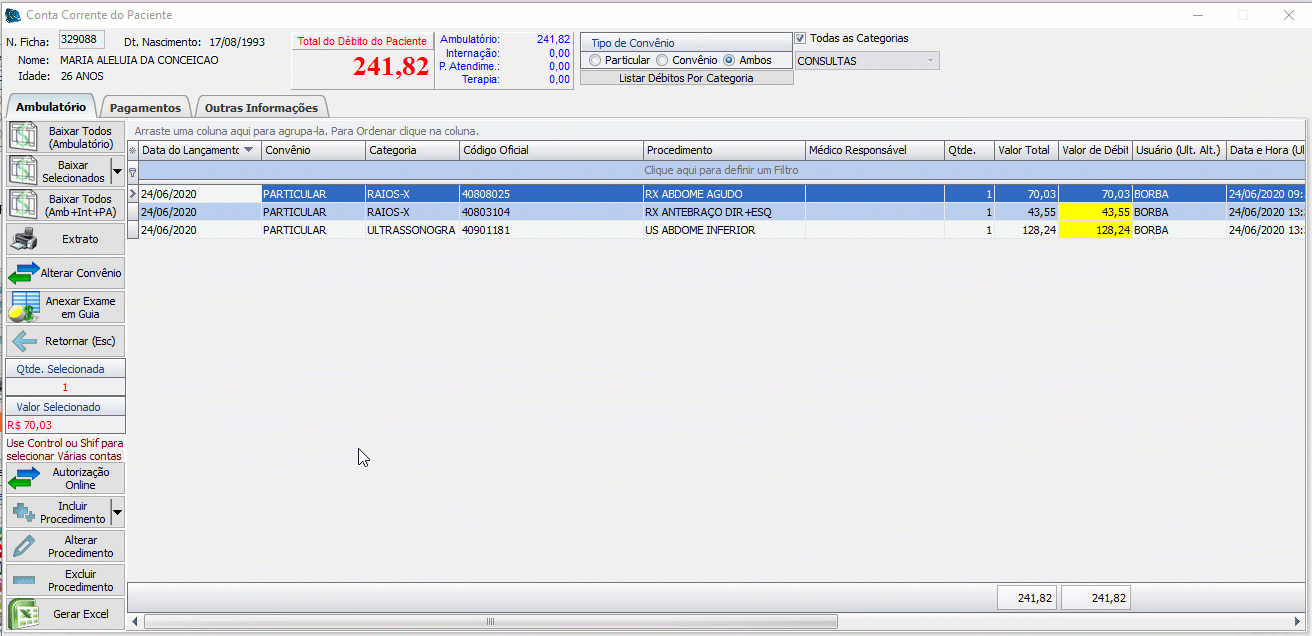Click the Código Oficial column header
Viewport: 1312px width, 636px height.
pyautogui.click(x=551, y=150)
